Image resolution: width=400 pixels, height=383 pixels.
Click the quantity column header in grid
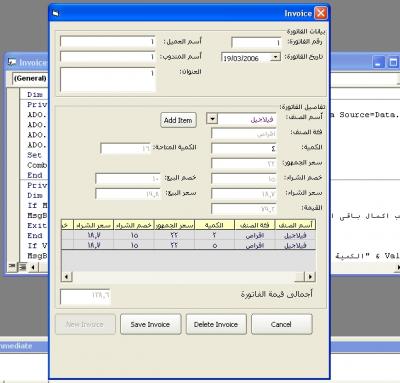tap(215, 225)
